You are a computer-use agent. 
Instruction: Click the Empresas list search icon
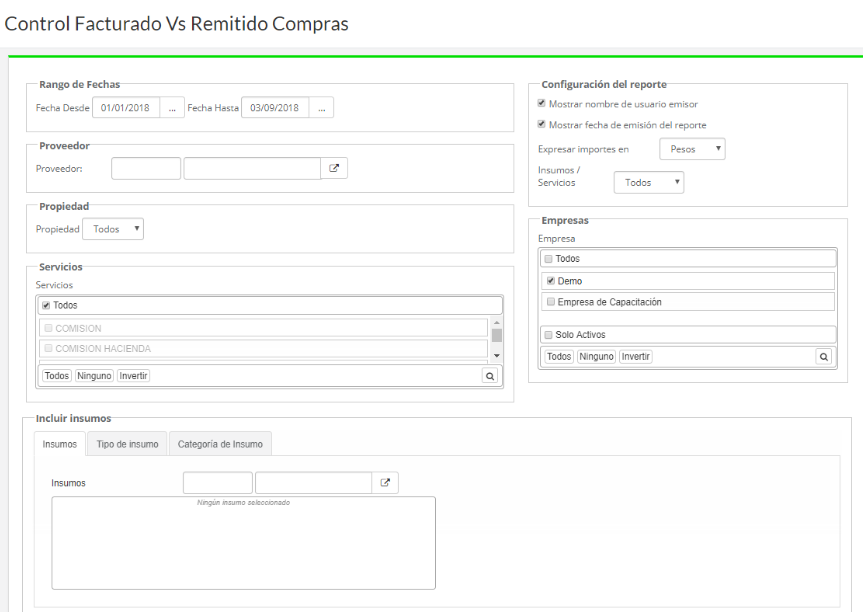(x=823, y=356)
